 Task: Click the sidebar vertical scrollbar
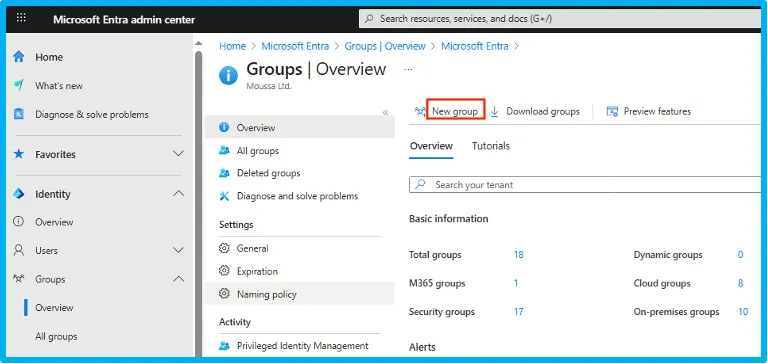[x=198, y=203]
